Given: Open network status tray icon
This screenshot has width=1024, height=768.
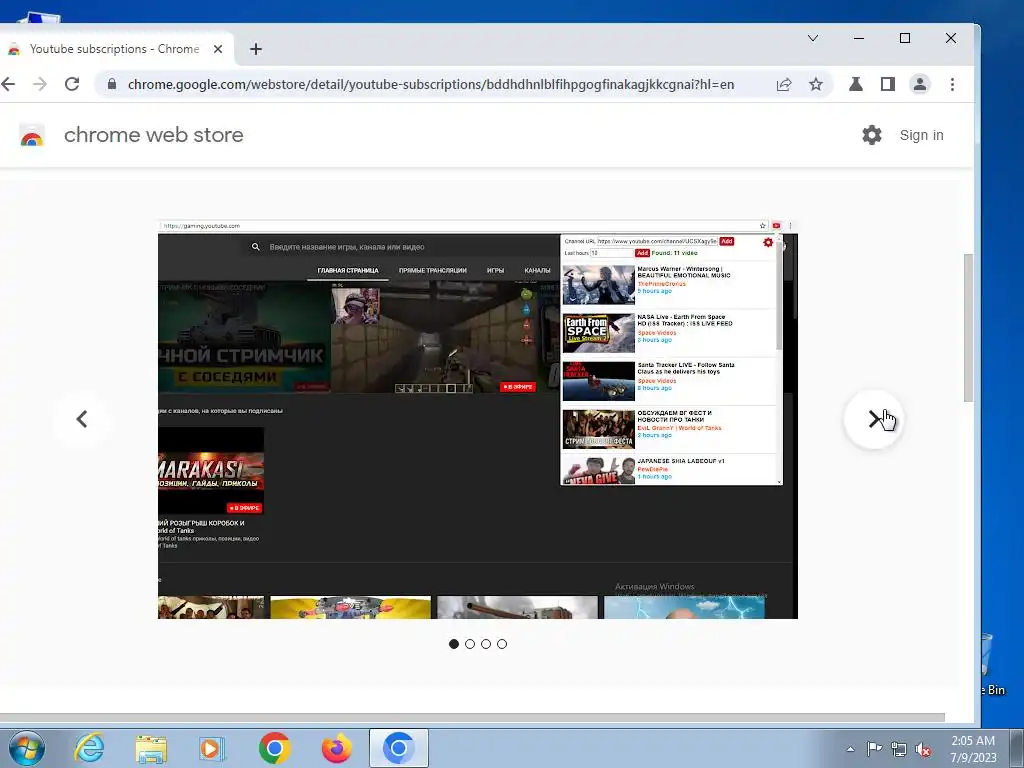Looking at the screenshot, I should tap(899, 749).
